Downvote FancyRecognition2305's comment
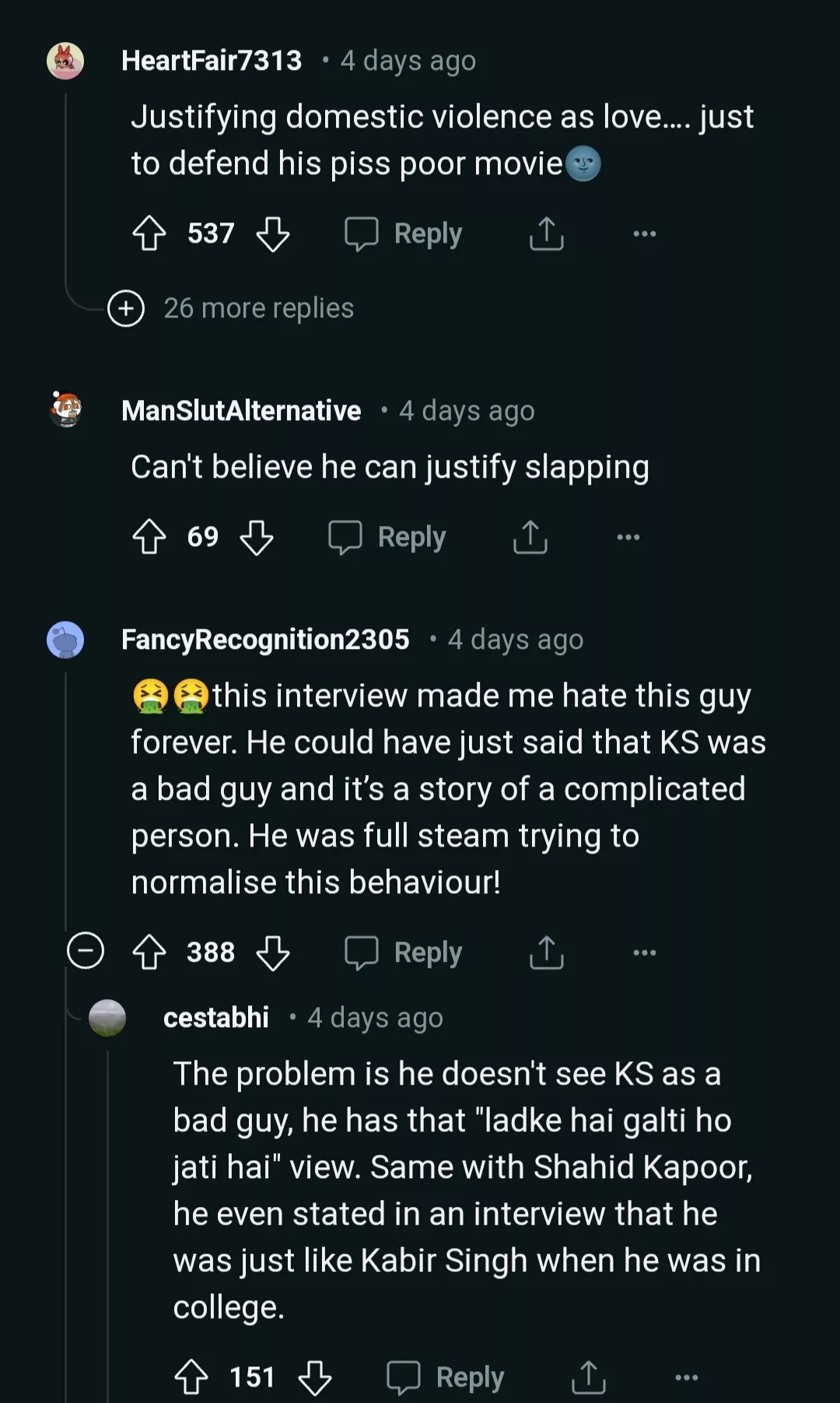This screenshot has height=1403, width=840. click(273, 952)
